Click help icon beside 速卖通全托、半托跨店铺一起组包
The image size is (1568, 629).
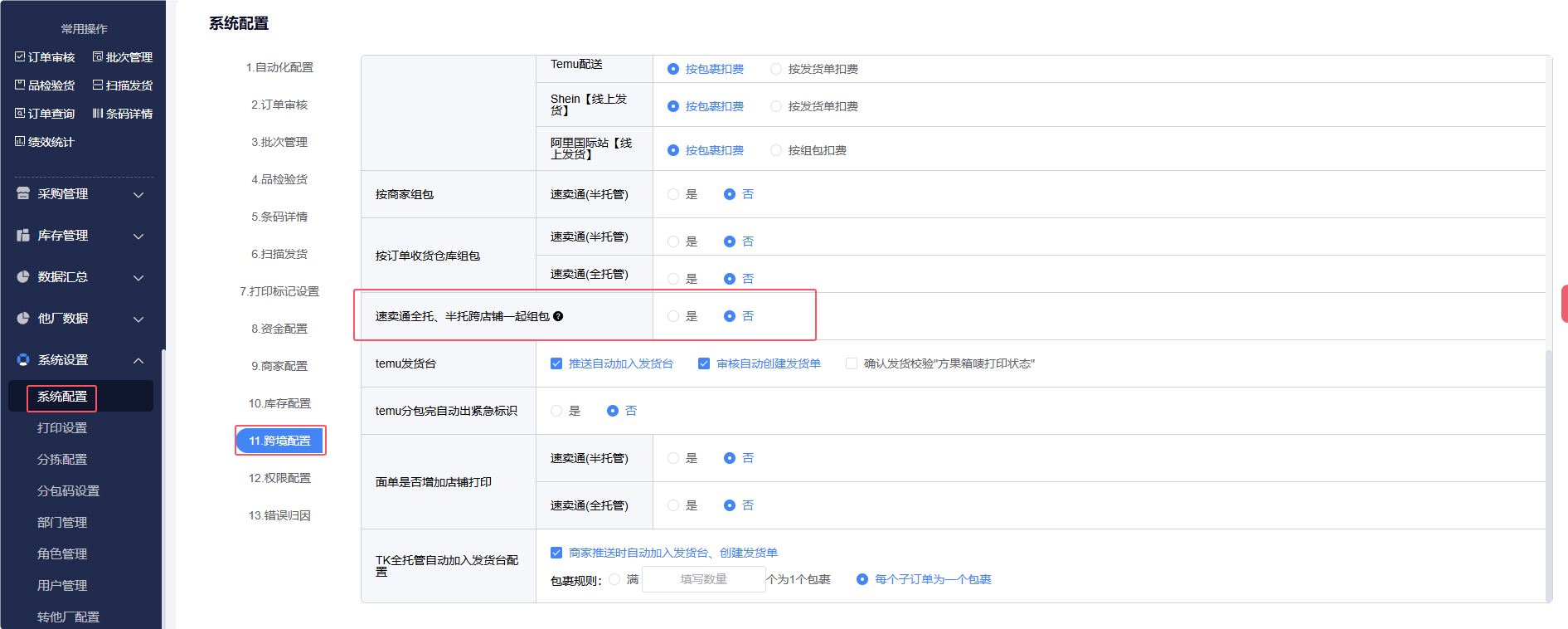coord(558,316)
